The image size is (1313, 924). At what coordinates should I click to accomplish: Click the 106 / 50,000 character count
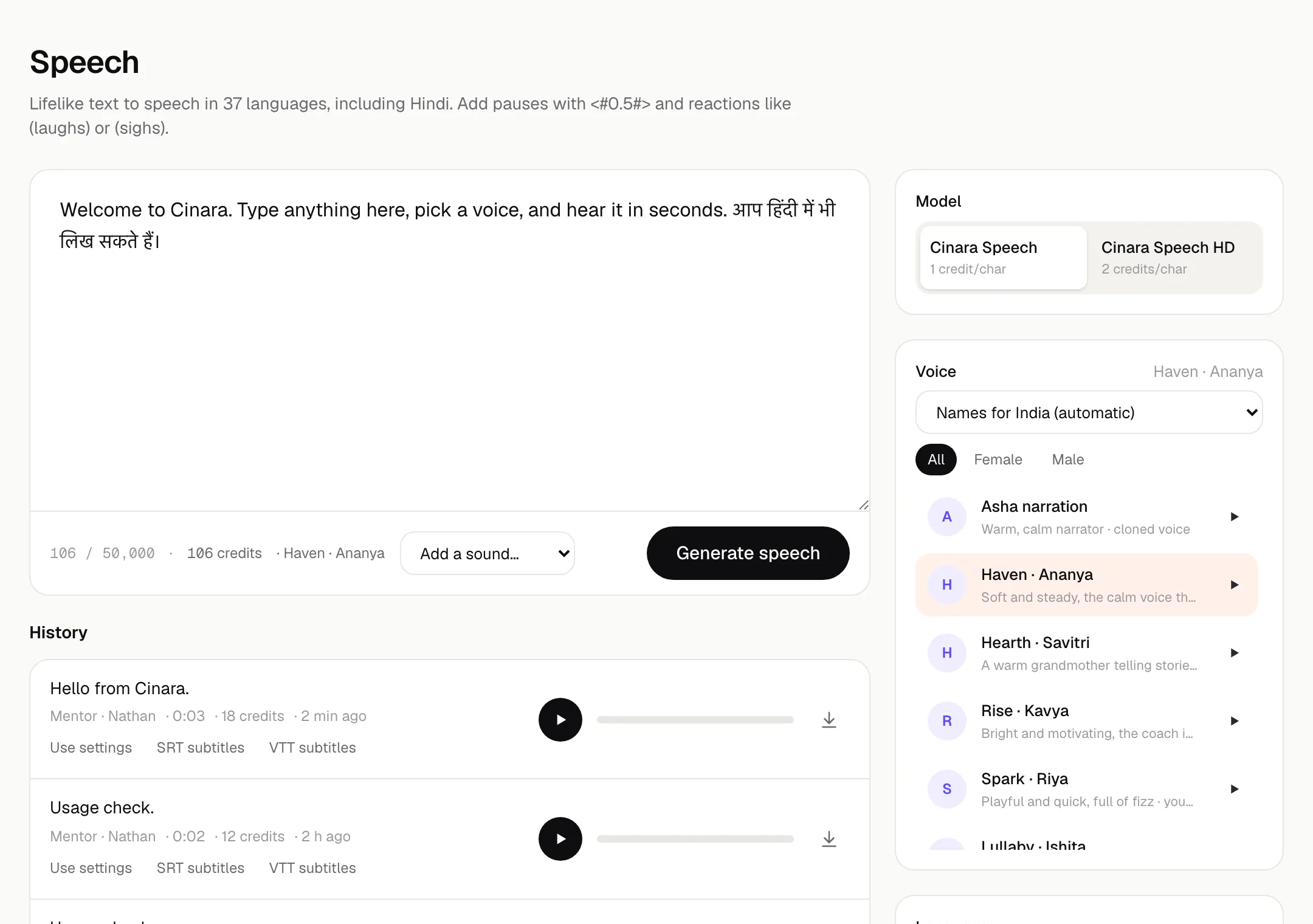point(102,553)
